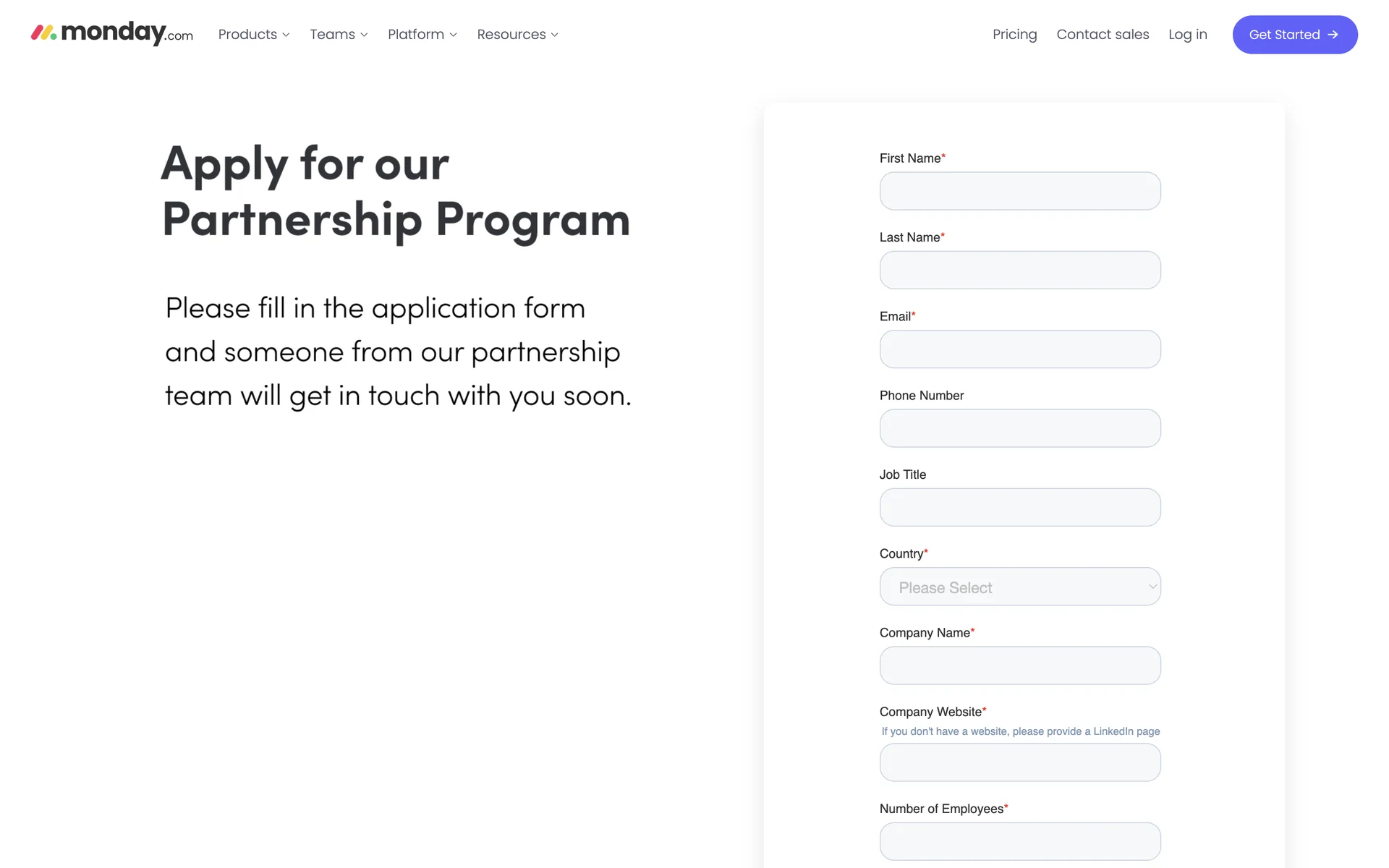Focus the Job Title input
Viewport: 1389px width, 868px height.
pos(1020,507)
